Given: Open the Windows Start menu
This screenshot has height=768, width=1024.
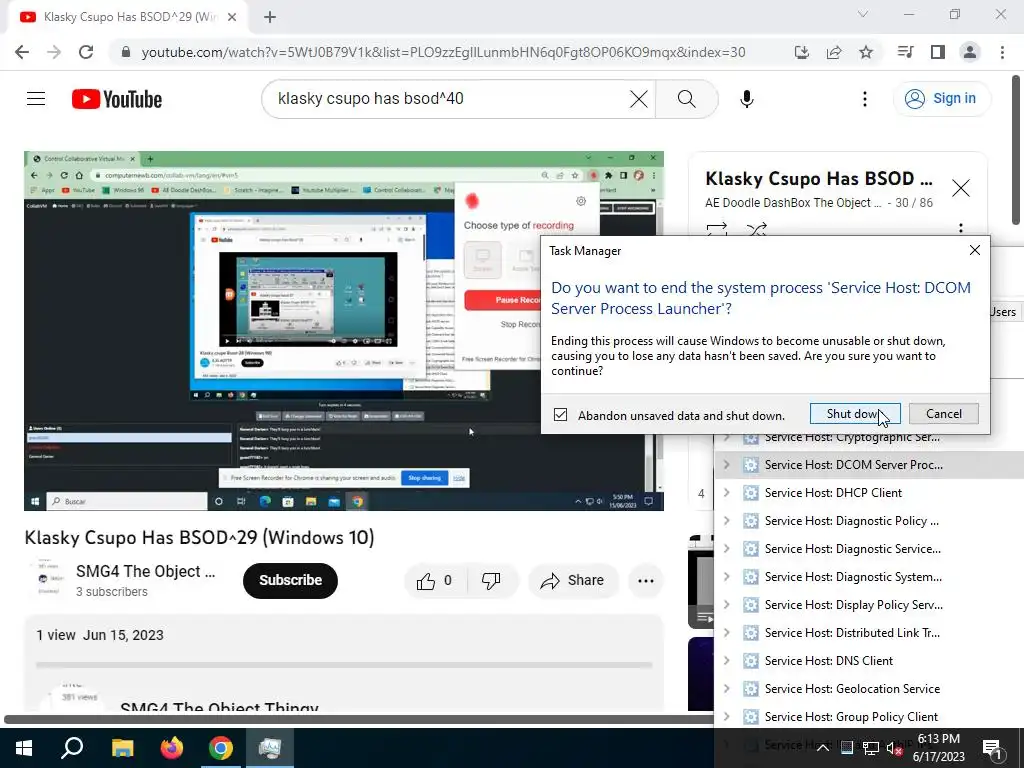Looking at the screenshot, I should (x=24, y=748).
